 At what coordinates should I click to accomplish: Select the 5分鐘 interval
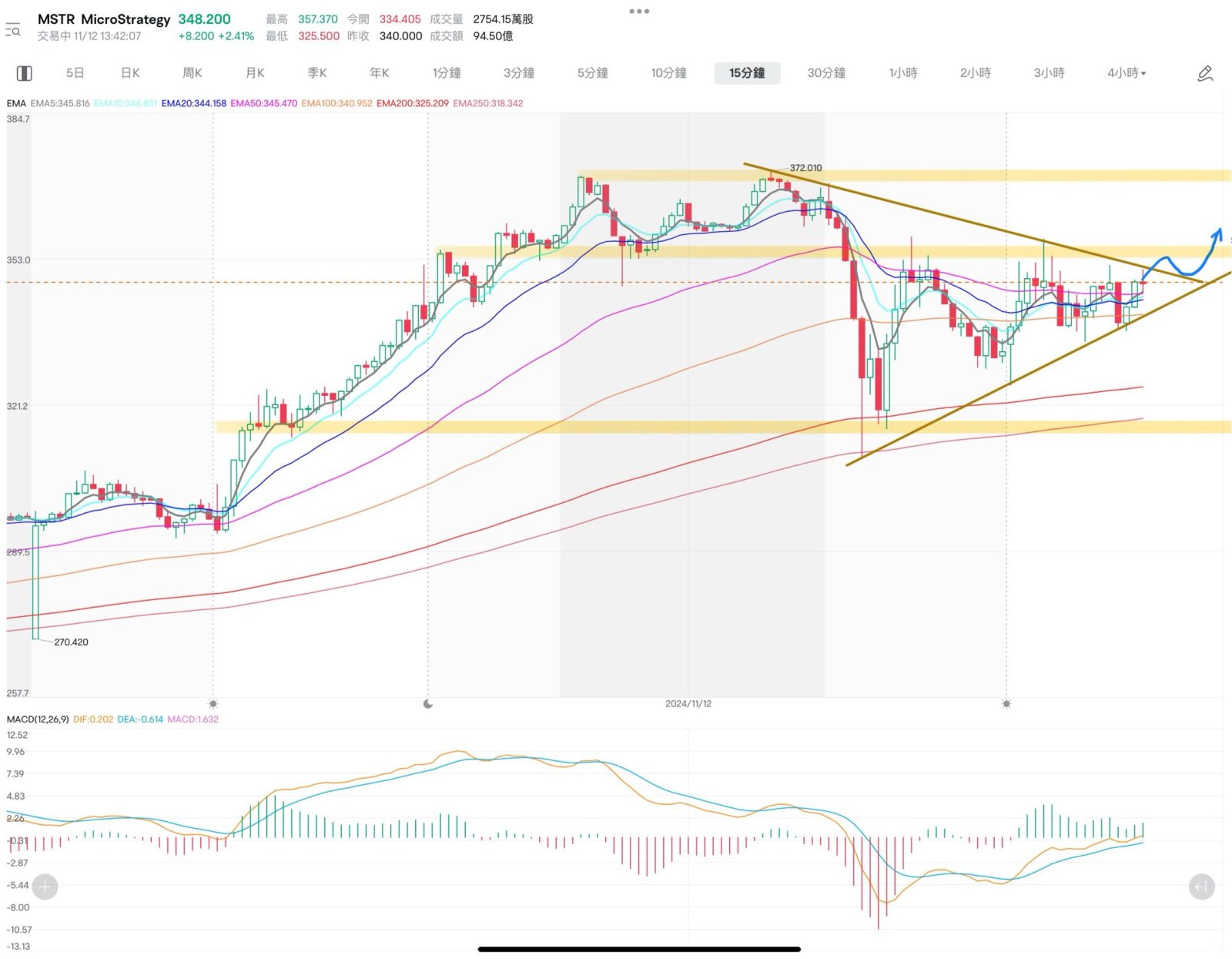593,73
